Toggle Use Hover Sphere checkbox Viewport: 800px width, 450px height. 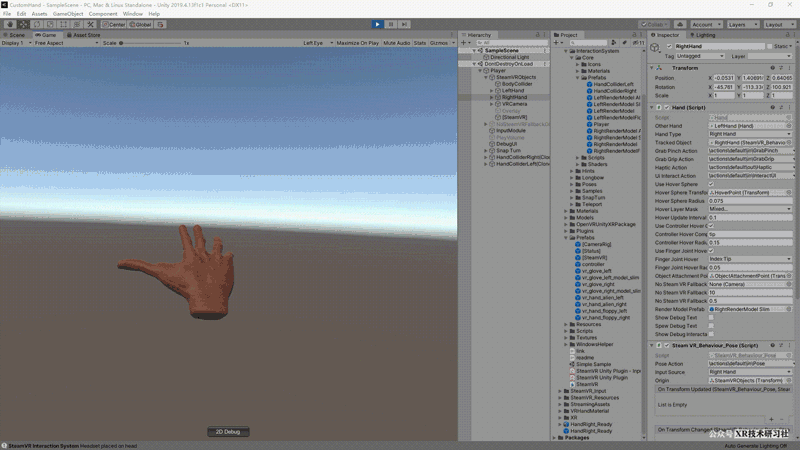(711, 184)
